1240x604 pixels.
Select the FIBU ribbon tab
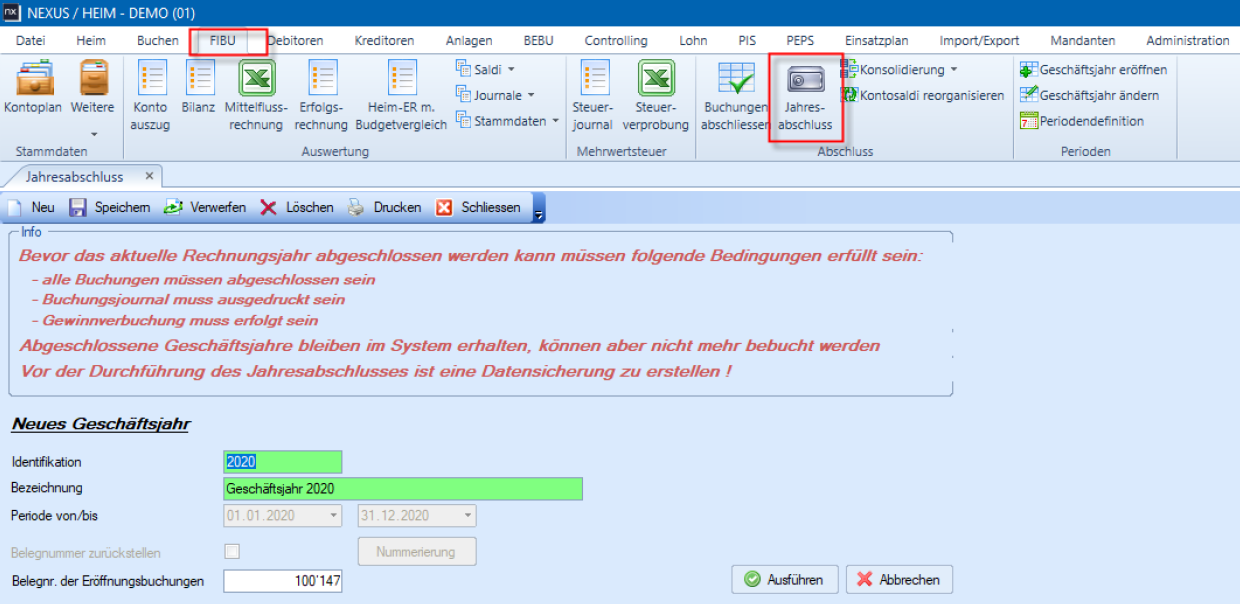click(223, 41)
